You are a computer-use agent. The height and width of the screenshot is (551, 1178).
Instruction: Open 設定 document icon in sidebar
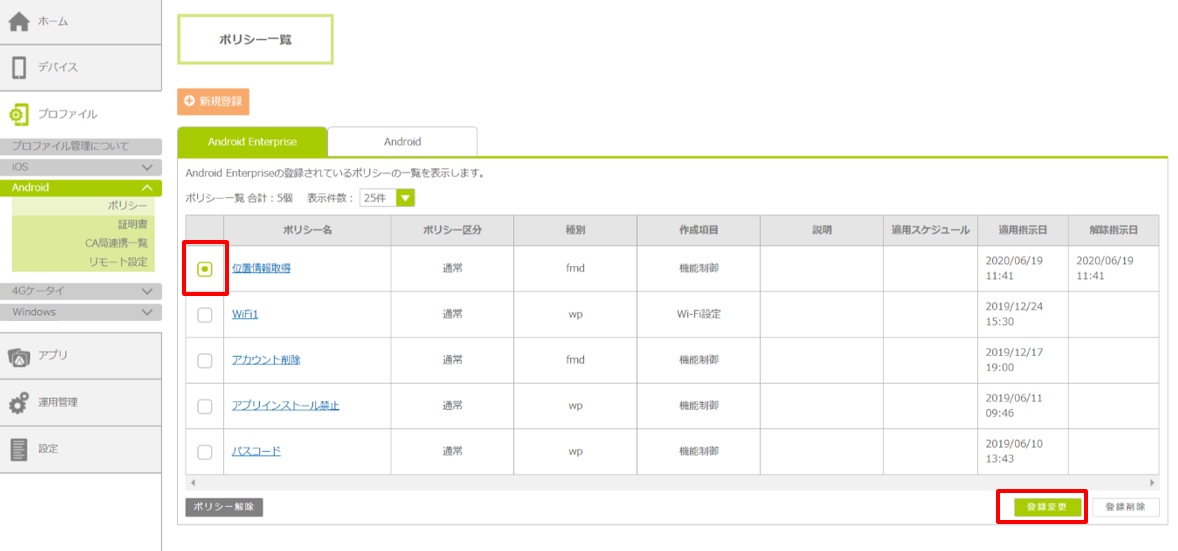click(x=19, y=449)
